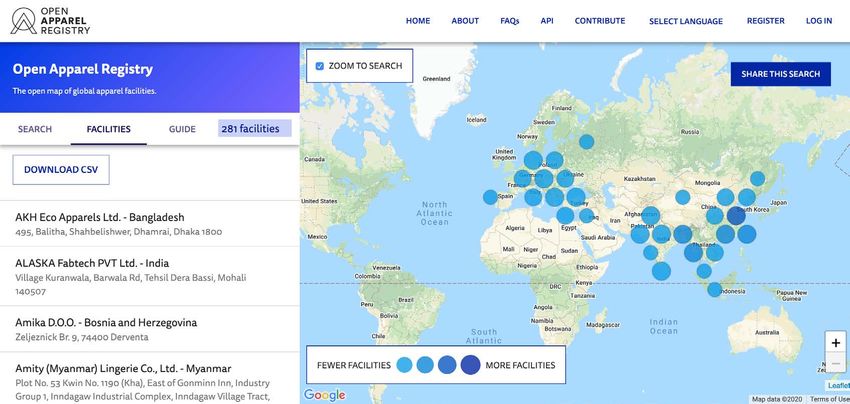850x404 pixels.
Task: Open the ABOUT menu item
Action: point(465,21)
